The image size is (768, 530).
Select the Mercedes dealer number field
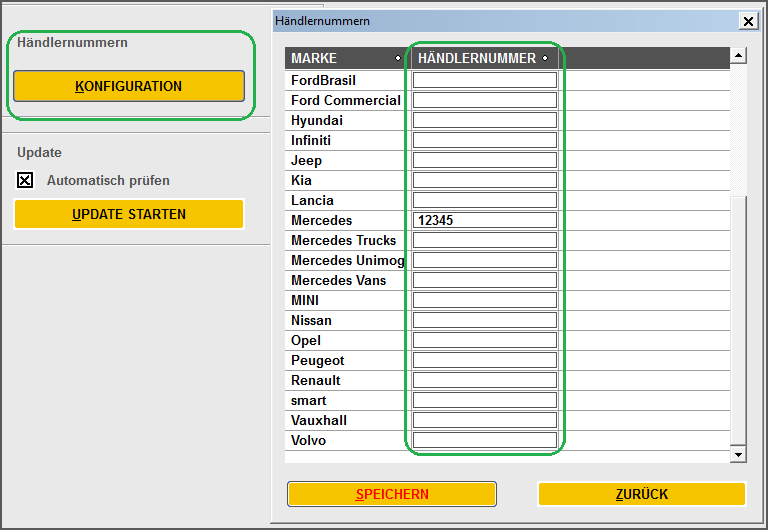point(484,220)
